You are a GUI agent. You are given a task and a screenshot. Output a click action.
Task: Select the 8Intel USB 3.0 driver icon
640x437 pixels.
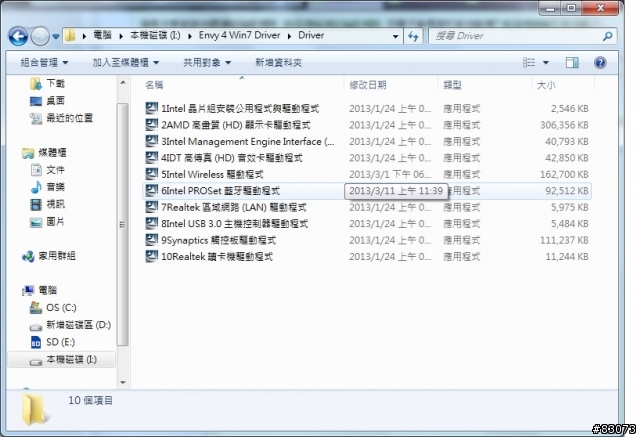click(152, 223)
